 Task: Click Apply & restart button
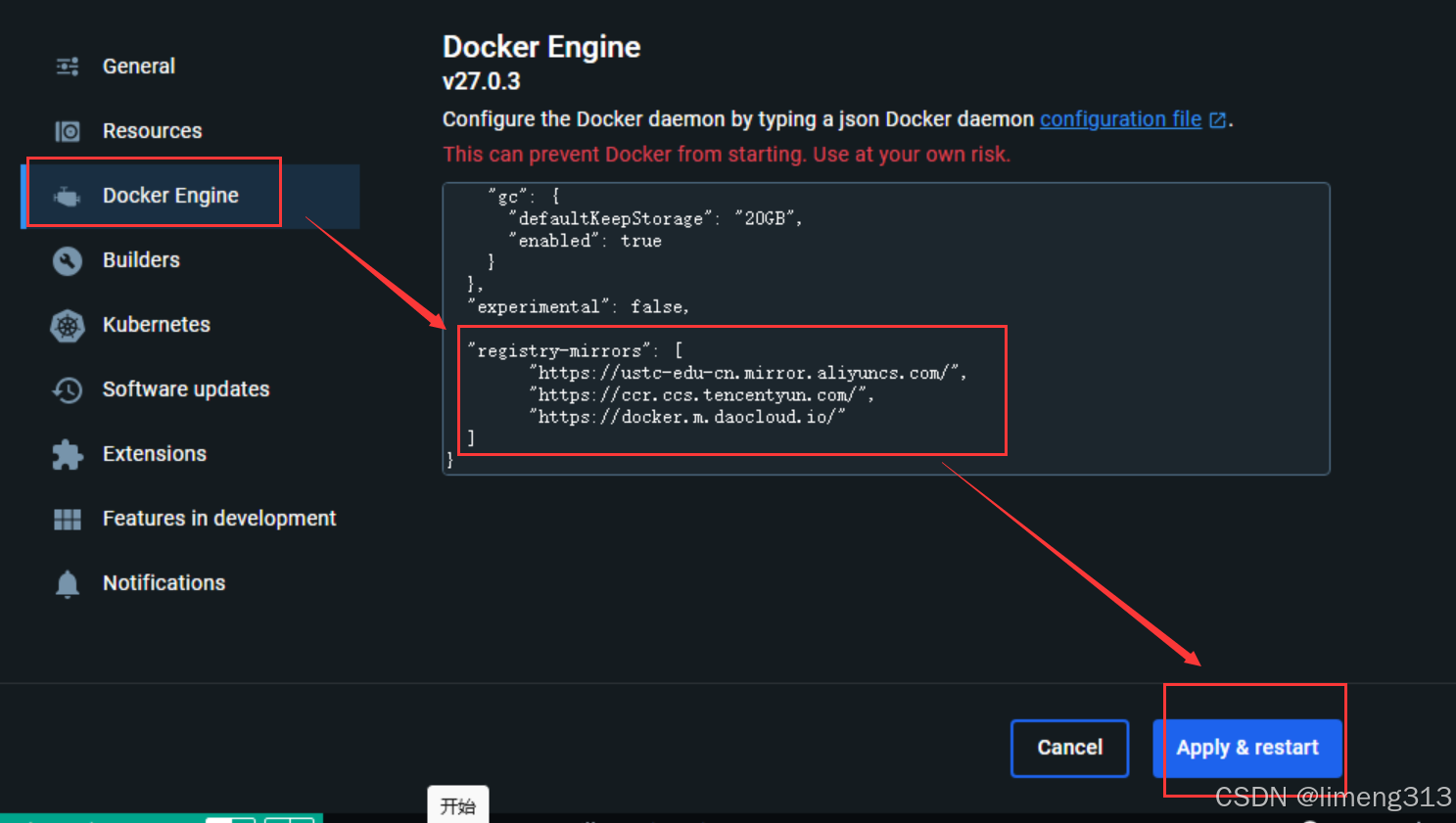coord(1247,748)
